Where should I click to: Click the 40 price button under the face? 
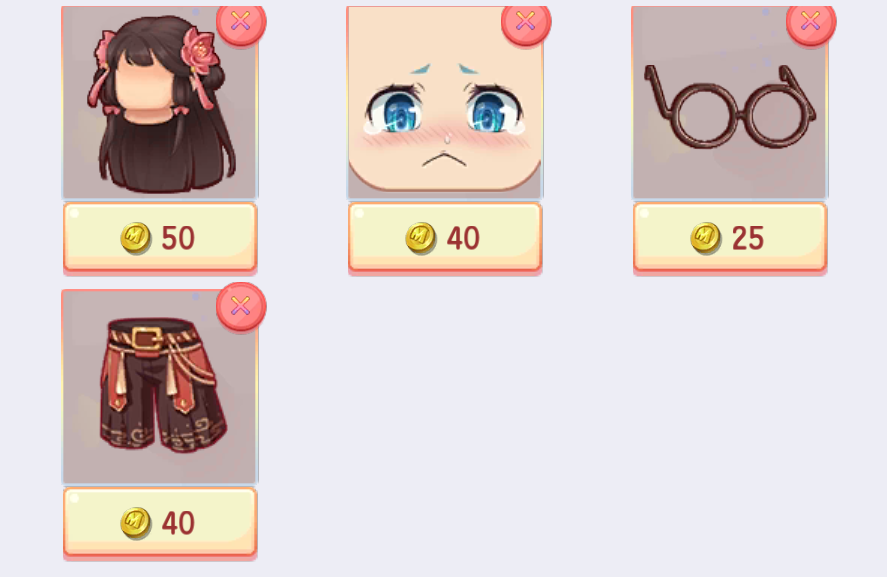(445, 238)
